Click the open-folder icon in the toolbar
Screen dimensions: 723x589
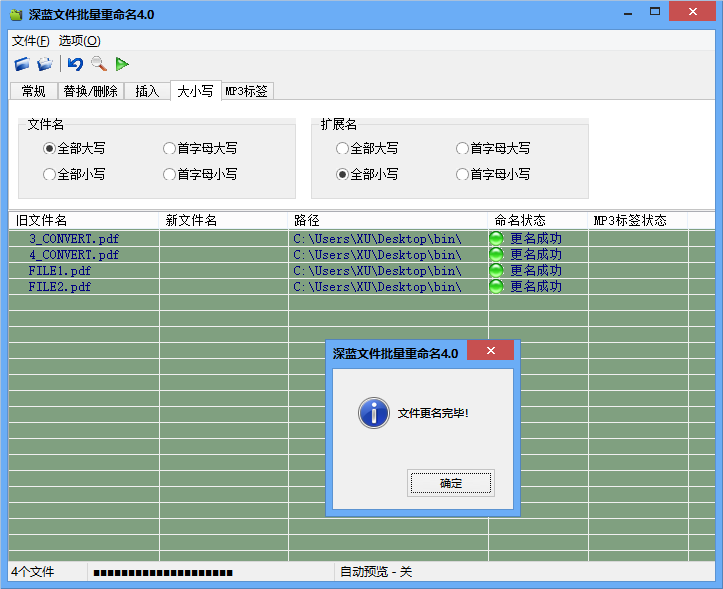(x=45, y=64)
